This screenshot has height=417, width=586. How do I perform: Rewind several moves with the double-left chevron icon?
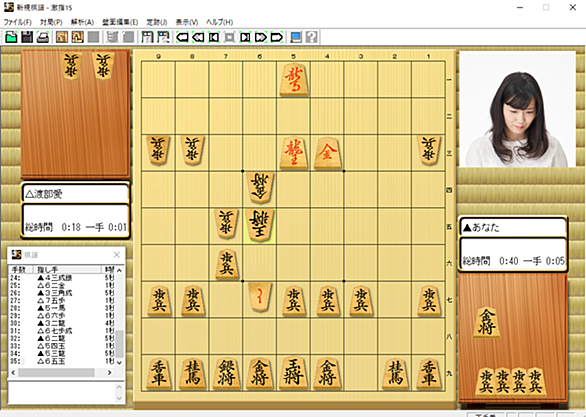click(x=198, y=37)
